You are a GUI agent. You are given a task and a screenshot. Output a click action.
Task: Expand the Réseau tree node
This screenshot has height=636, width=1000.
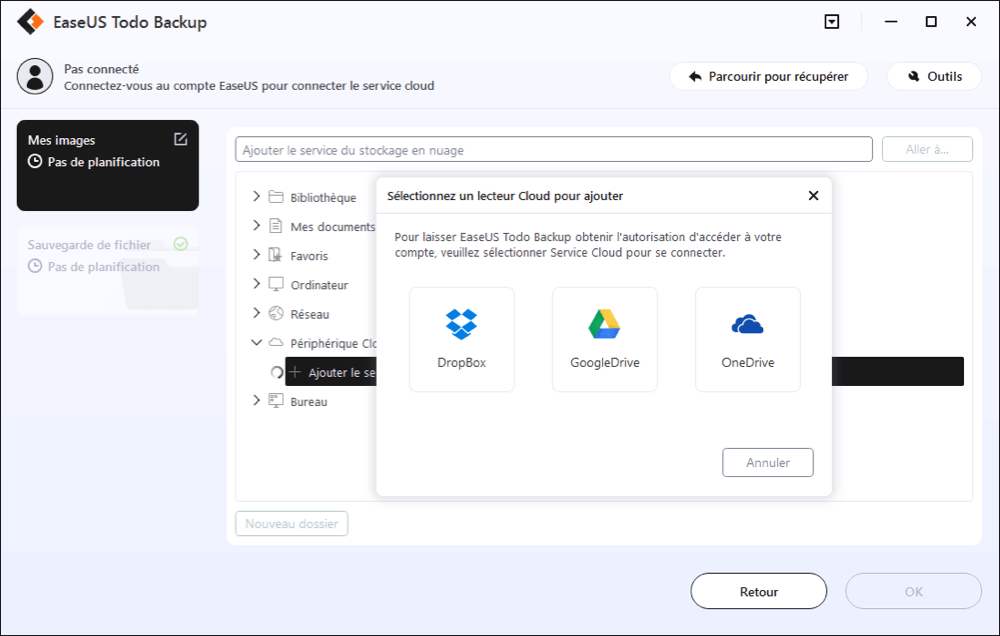[x=256, y=313]
